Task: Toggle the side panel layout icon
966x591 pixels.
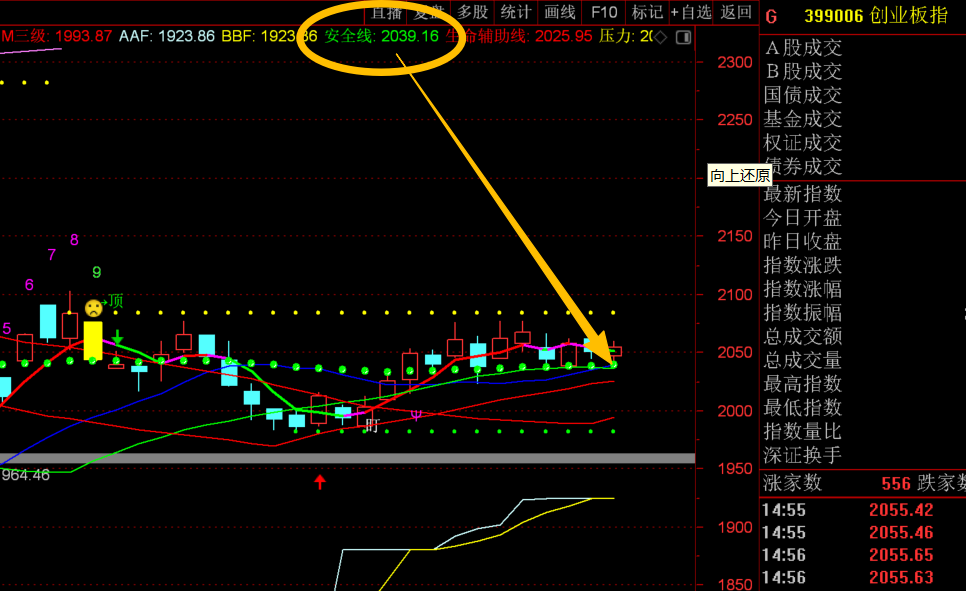Action: click(683, 38)
